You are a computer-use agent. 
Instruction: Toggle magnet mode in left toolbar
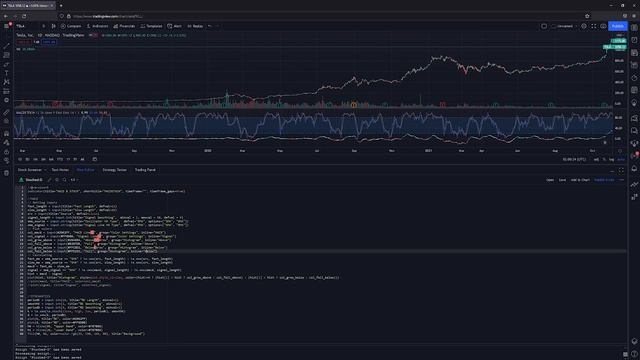tap(7, 133)
